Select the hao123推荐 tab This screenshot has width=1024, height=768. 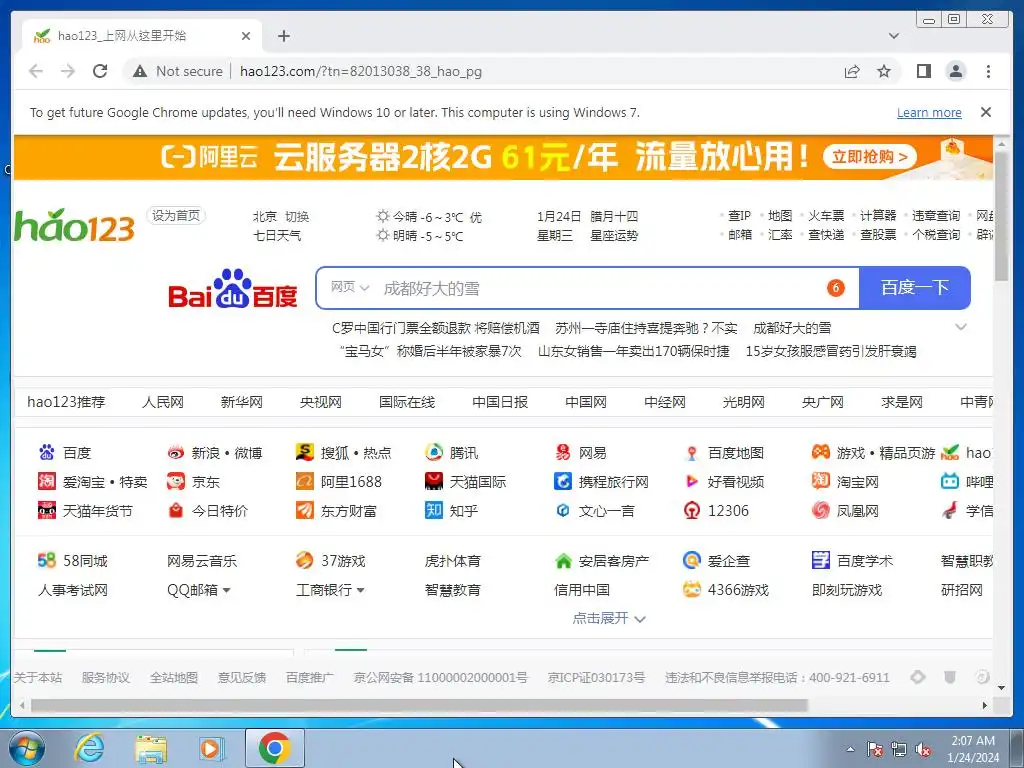pos(66,402)
